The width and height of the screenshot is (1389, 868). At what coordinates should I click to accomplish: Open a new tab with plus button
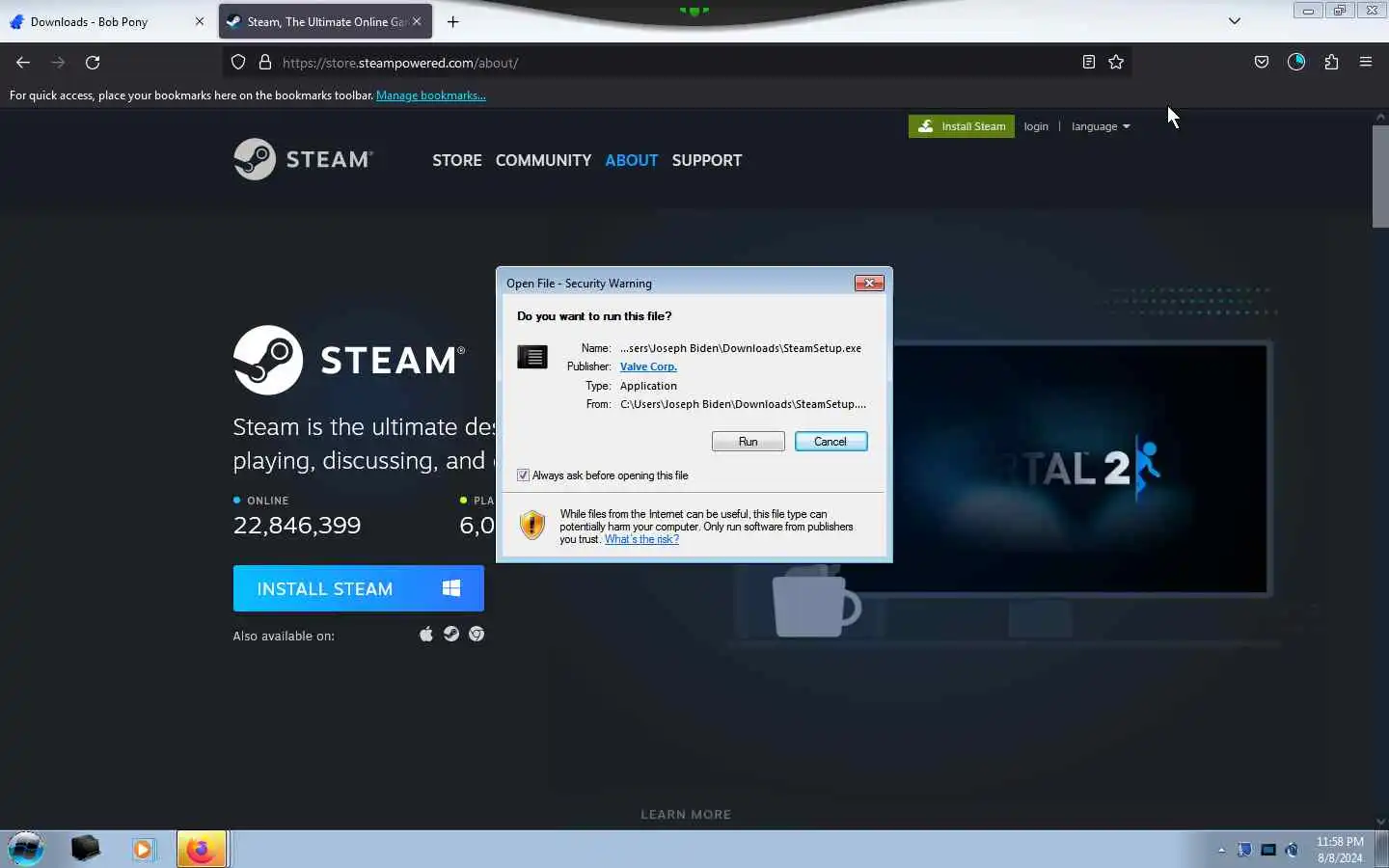click(452, 21)
